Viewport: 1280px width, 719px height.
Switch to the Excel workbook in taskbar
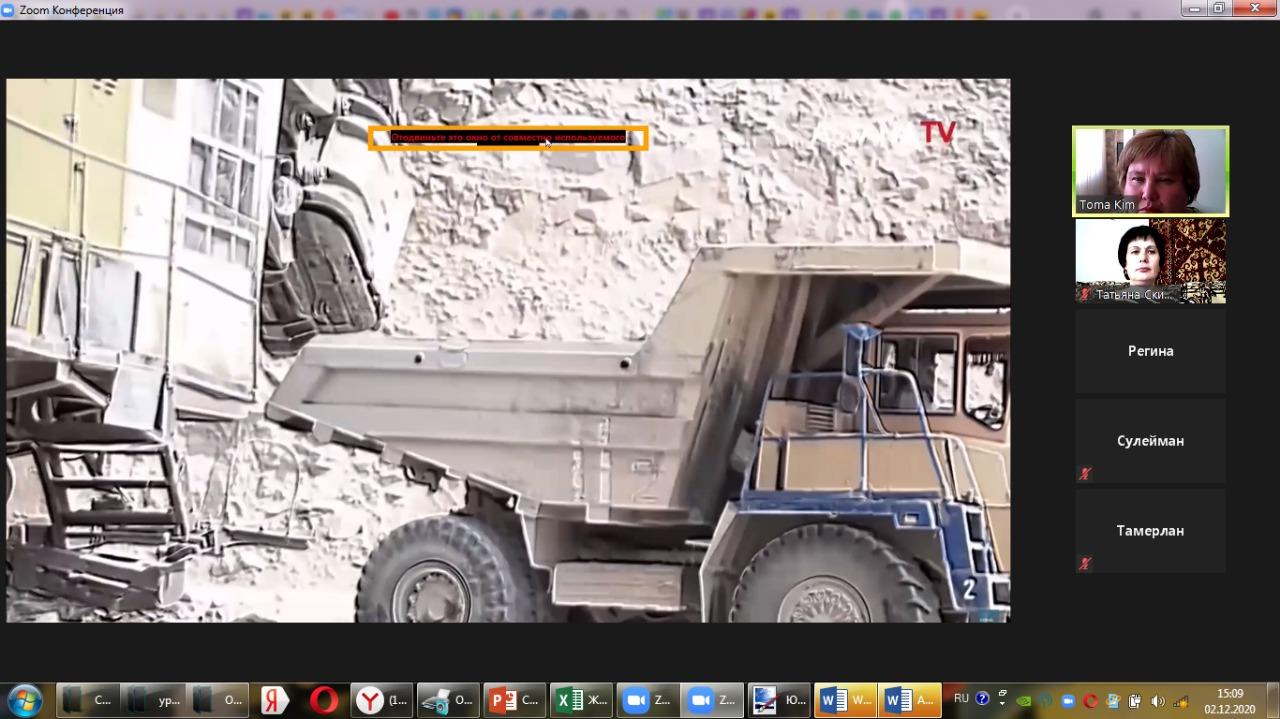tap(581, 700)
